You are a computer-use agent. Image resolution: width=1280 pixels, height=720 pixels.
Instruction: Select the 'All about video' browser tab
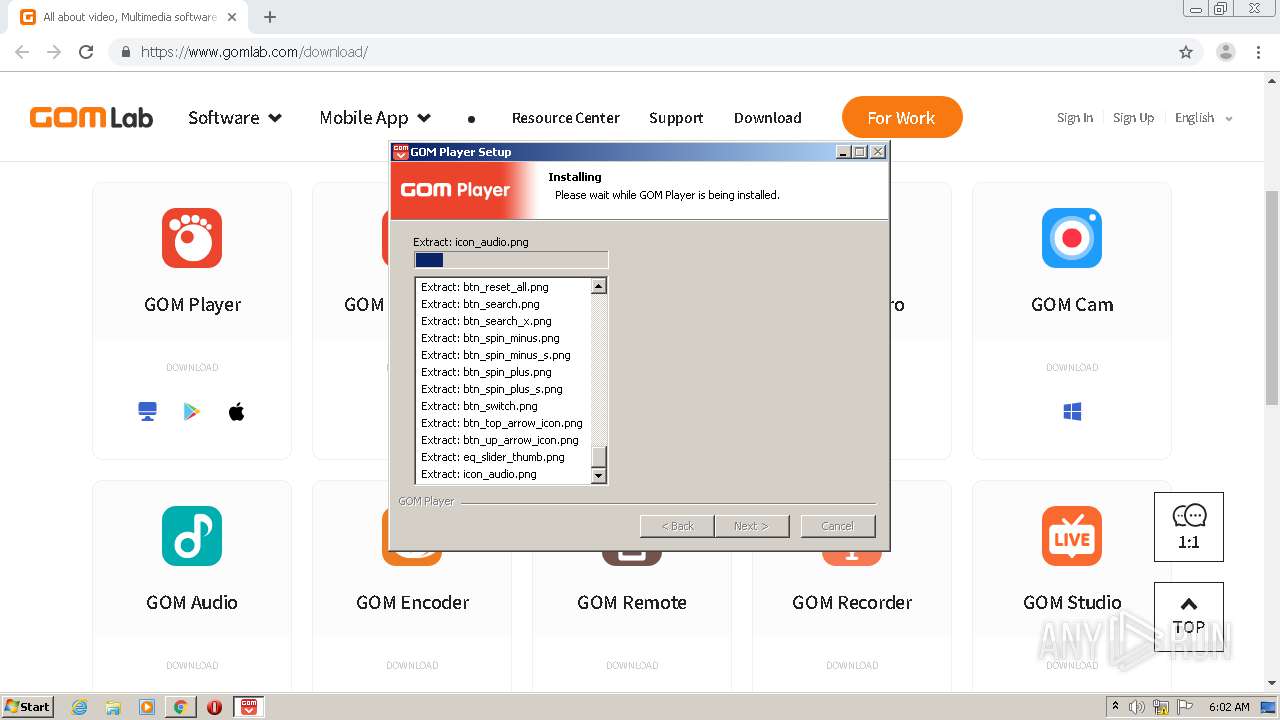pos(128,17)
